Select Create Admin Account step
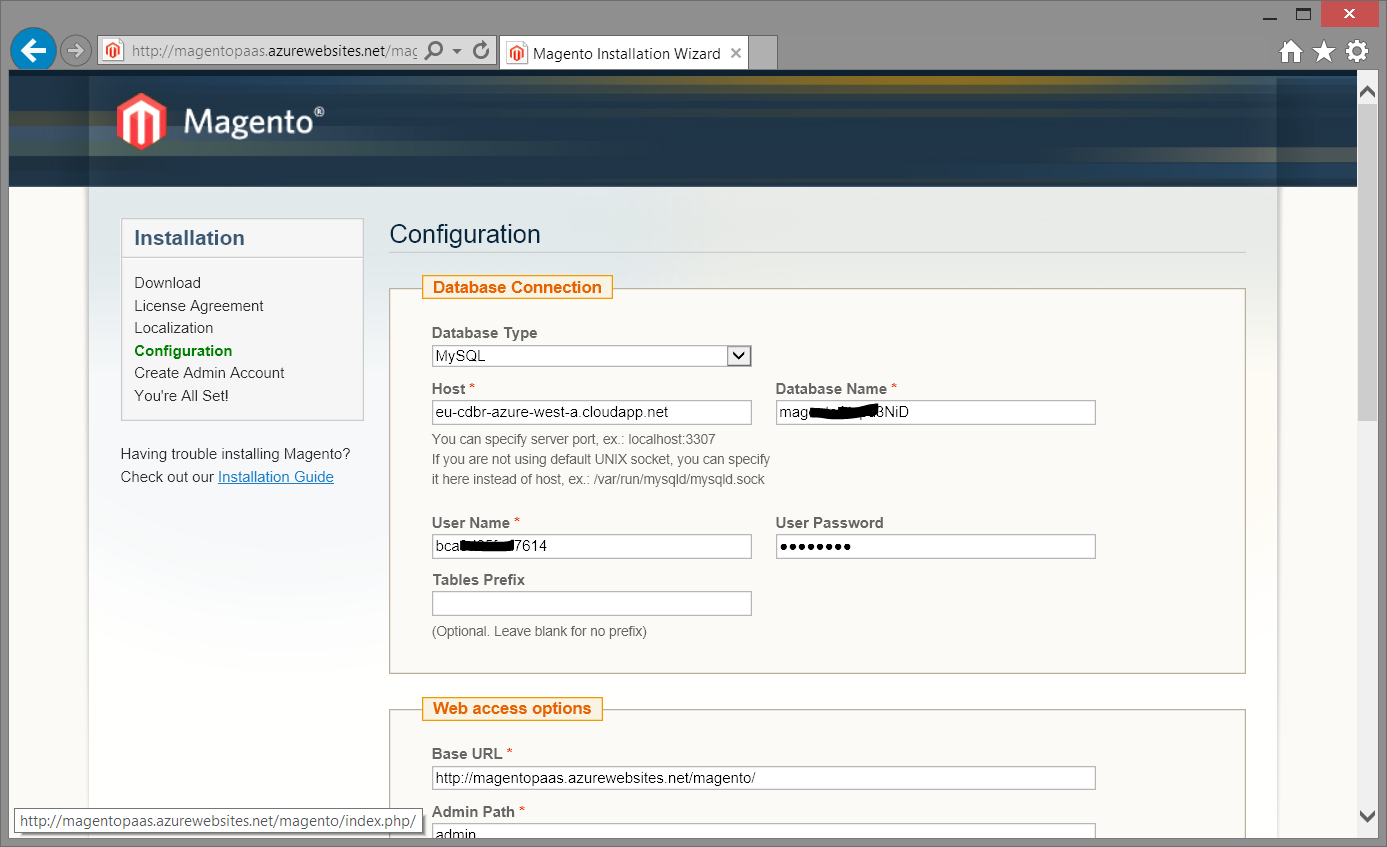This screenshot has width=1387, height=847. (x=210, y=373)
